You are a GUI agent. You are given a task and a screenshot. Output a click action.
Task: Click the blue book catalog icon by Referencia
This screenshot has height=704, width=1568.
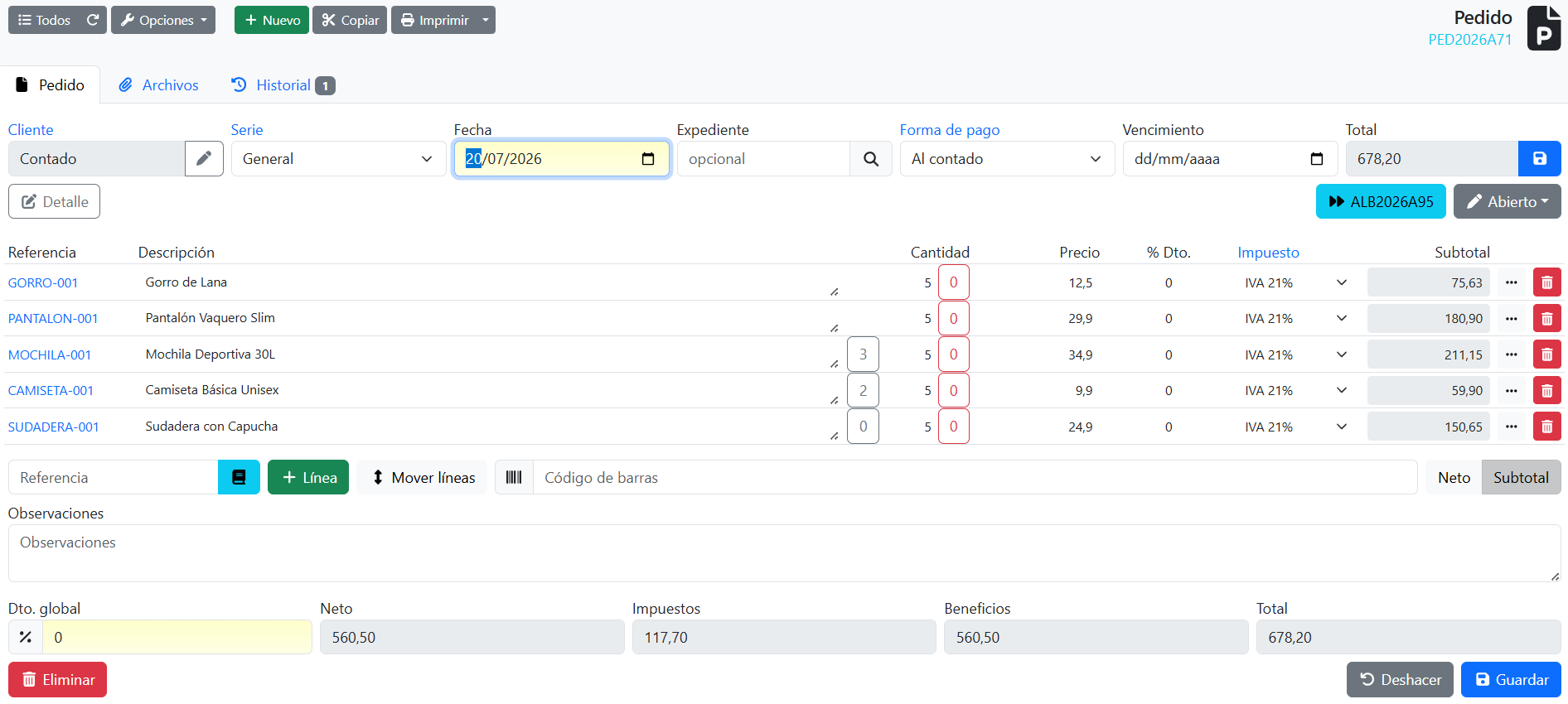pos(239,478)
